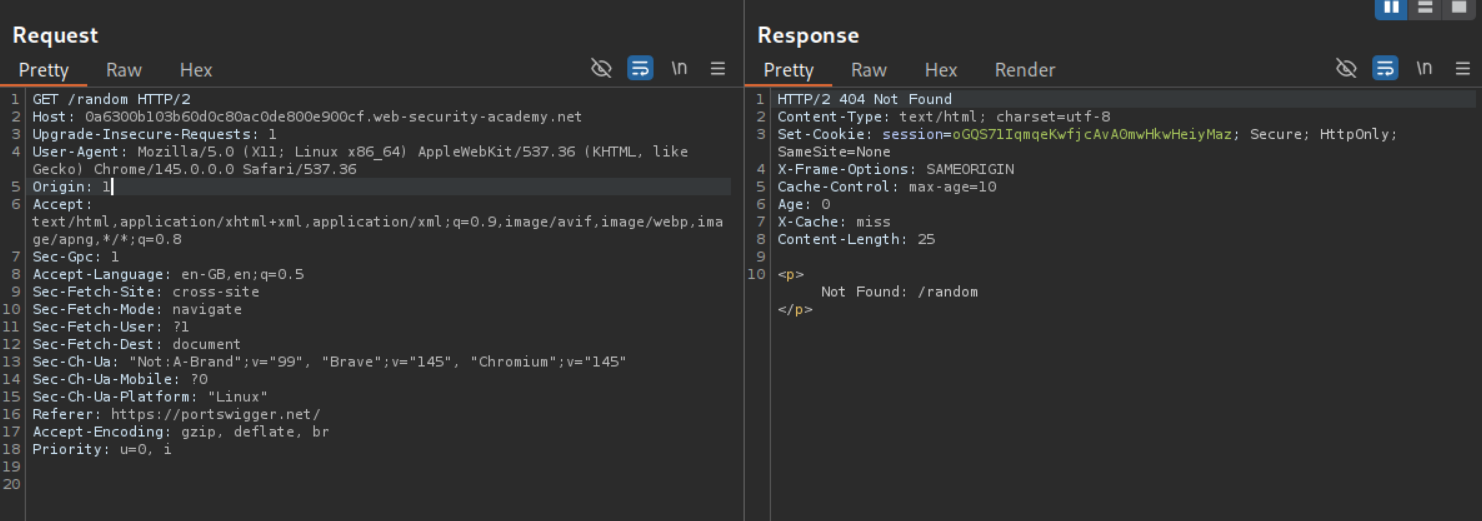The image size is (1482, 521).
Task: Toggle word wrap in Request panel
Action: pos(640,68)
